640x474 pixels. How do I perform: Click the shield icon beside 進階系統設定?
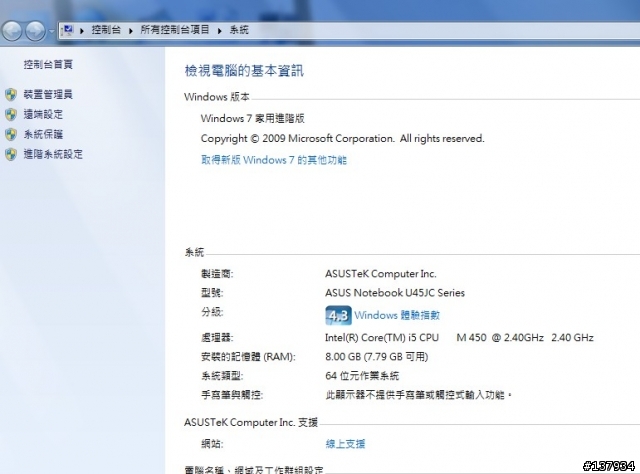pos(11,154)
